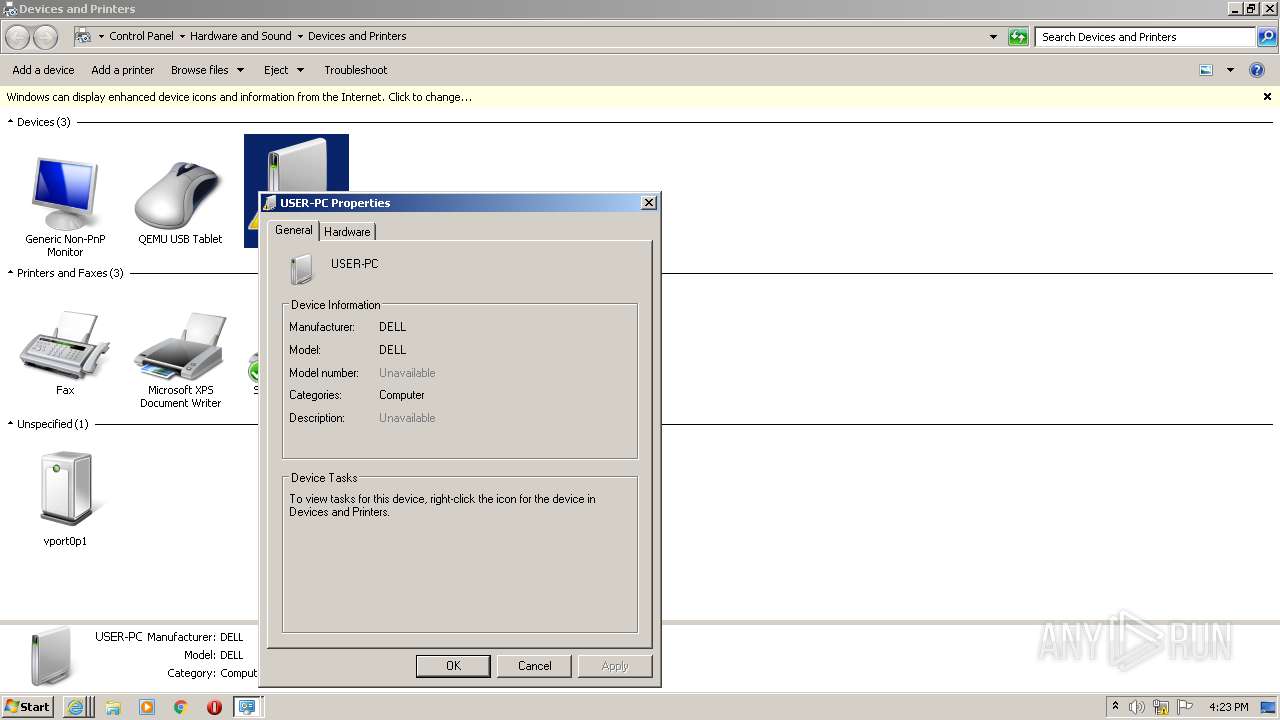Click the USER-PC computer icon in Properties dialog
Screen dimensions: 1280x720
[x=301, y=269]
